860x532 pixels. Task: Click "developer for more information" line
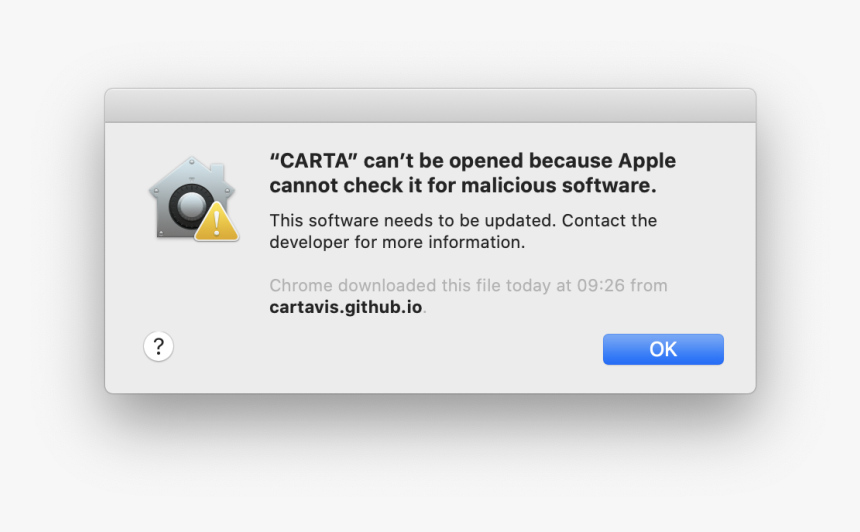pos(397,242)
